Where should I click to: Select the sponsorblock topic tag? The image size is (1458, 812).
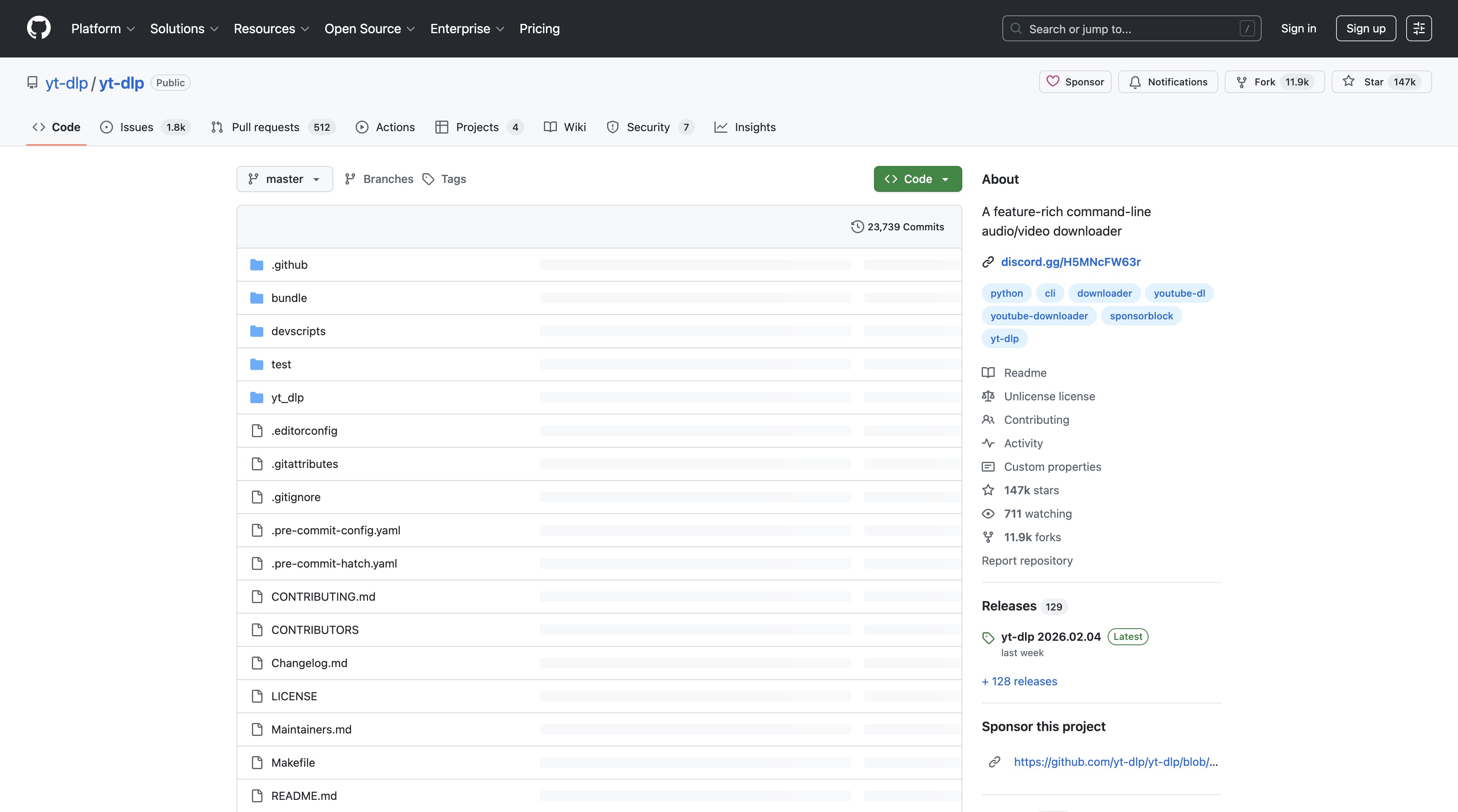1140,316
